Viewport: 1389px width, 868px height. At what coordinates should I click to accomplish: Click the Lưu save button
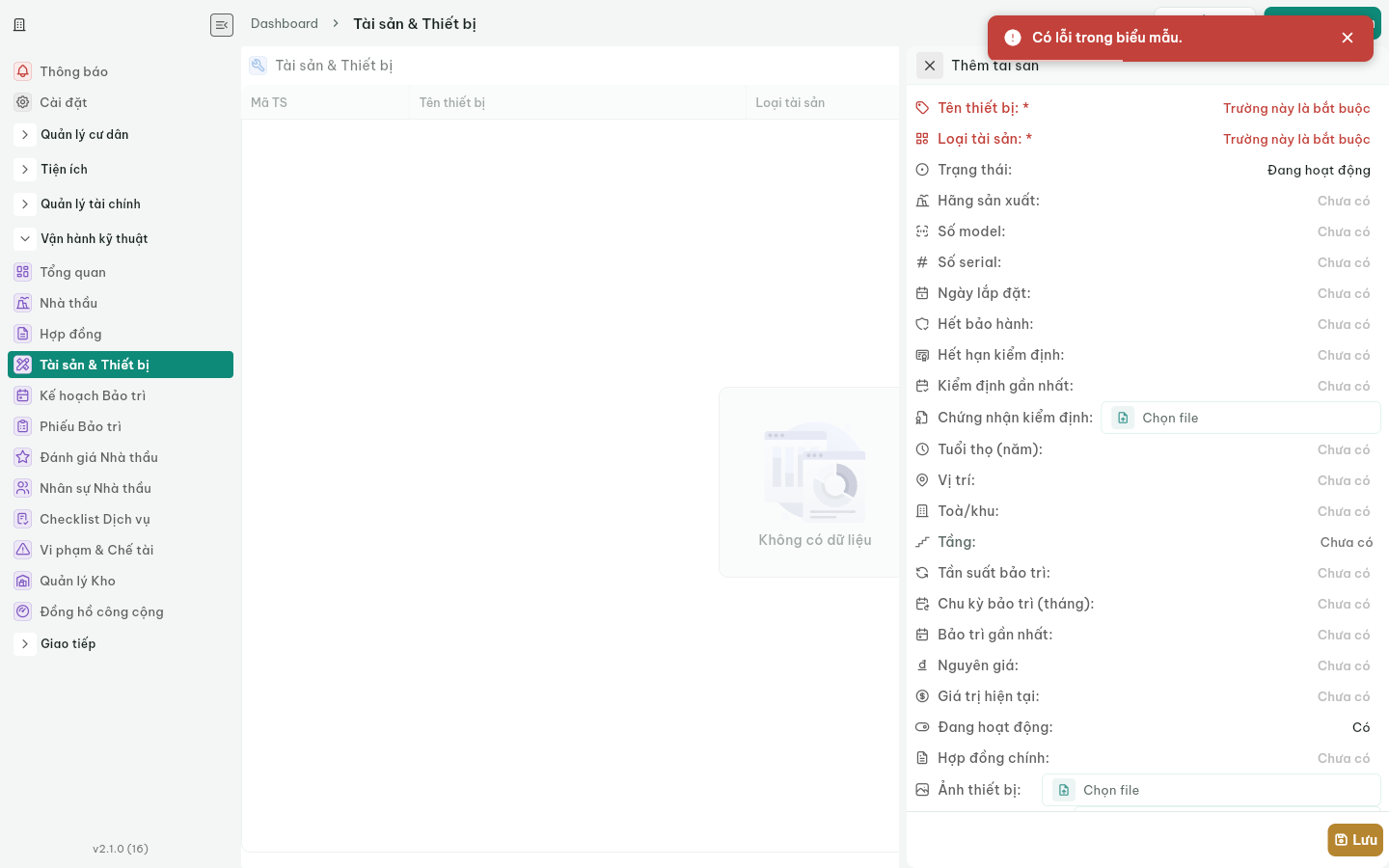pos(1355,840)
